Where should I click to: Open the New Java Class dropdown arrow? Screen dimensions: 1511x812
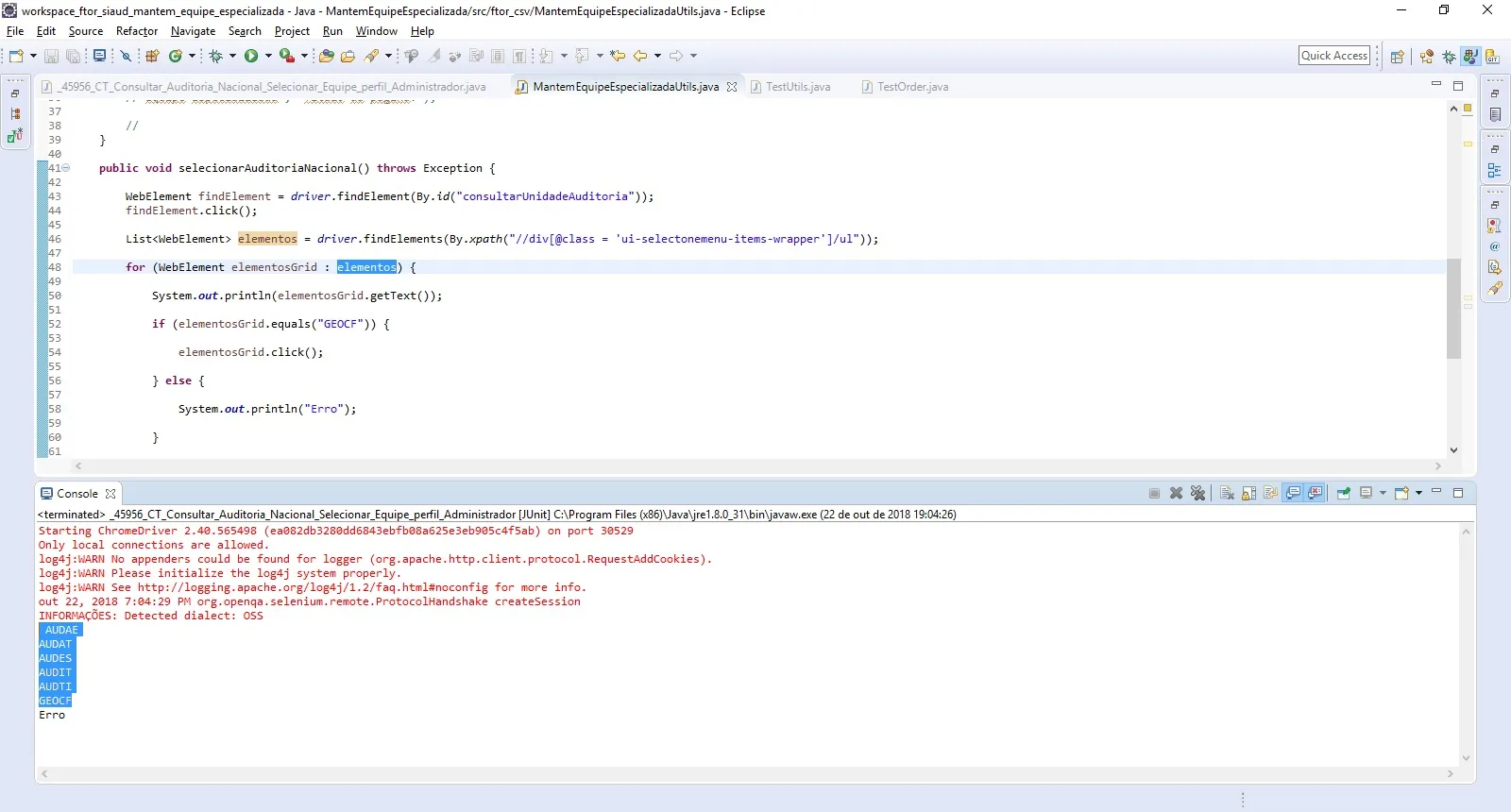(x=192, y=56)
